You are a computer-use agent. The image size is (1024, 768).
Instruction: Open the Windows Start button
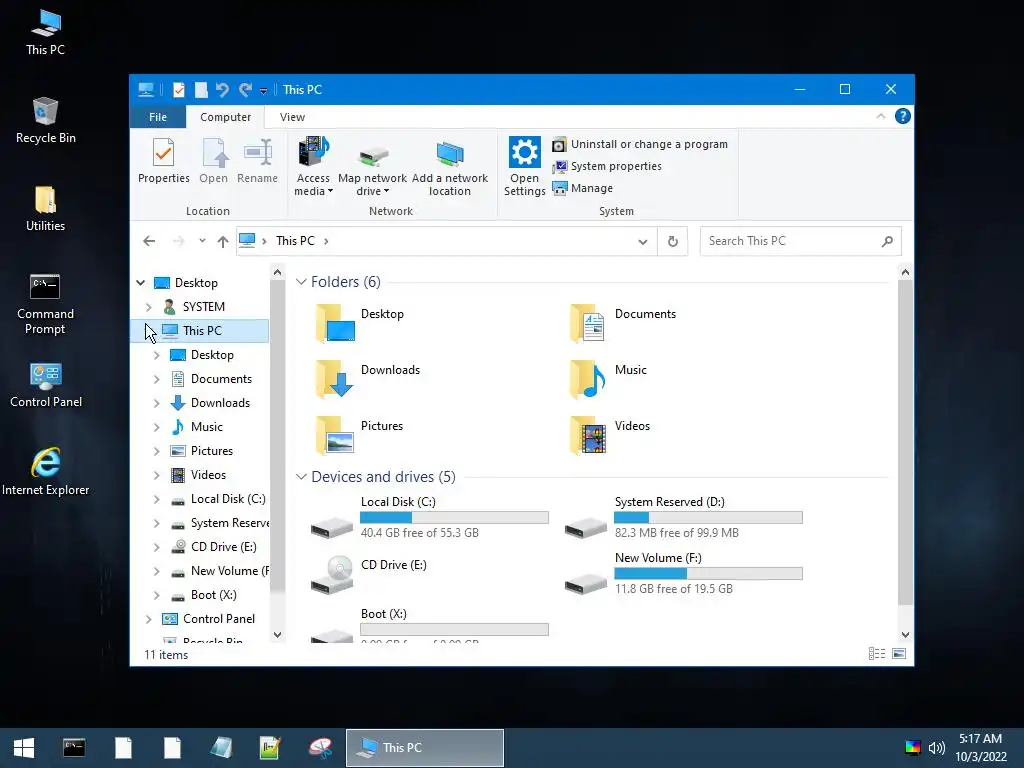(x=24, y=748)
